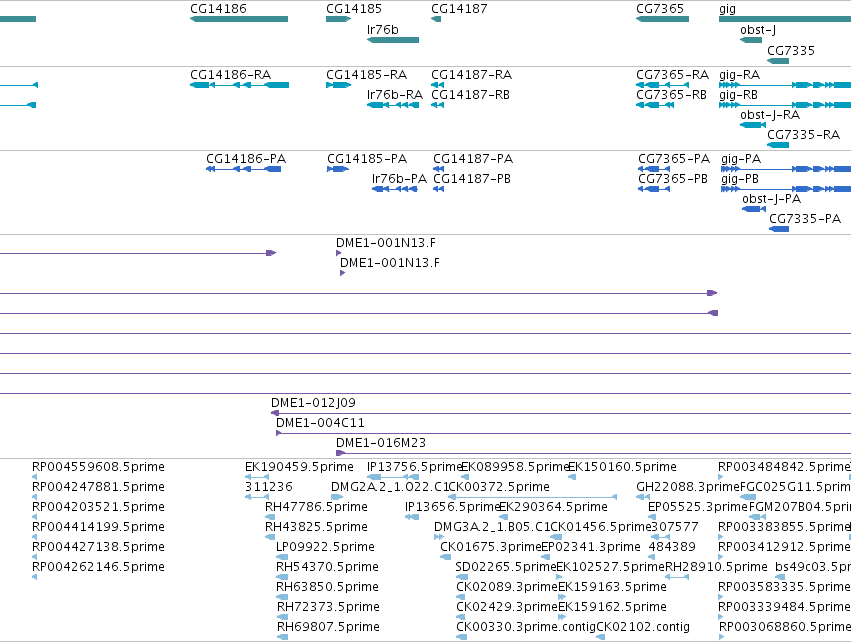Click the EK190459.5prime EST label
Viewport: 851px width, 642px height.
click(x=299, y=467)
